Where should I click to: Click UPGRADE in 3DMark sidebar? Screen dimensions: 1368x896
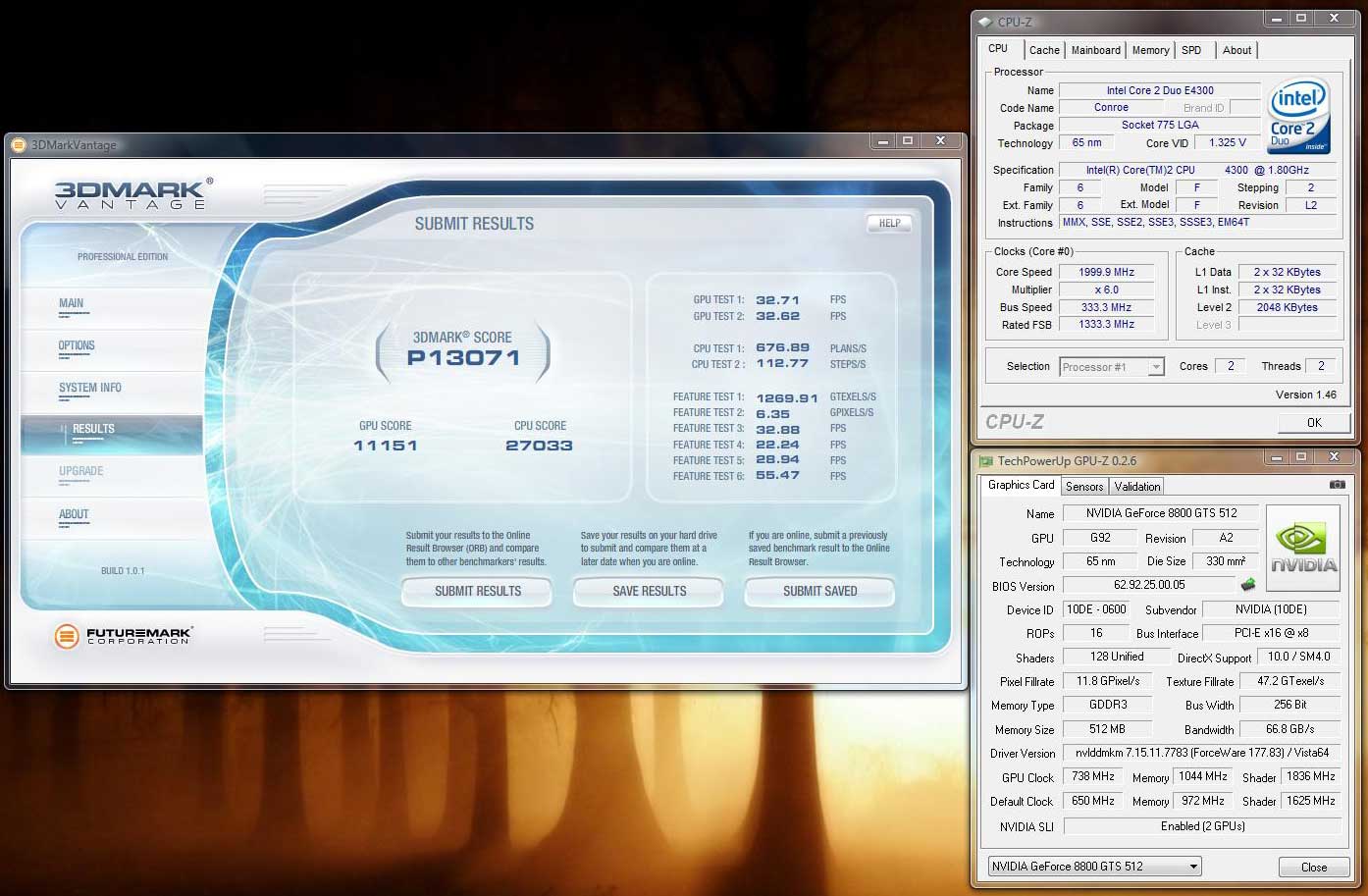[81, 472]
